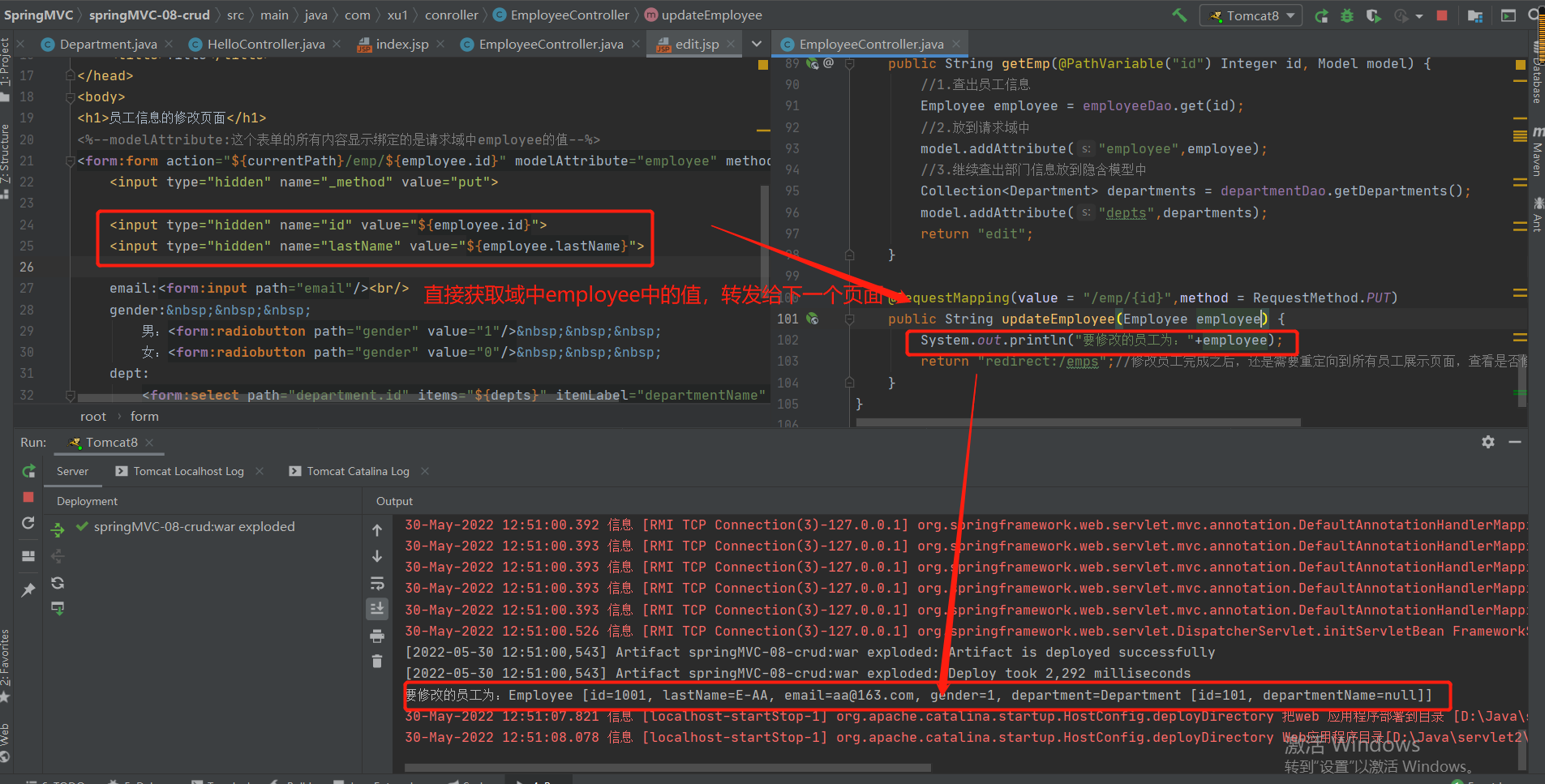Viewport: 1545px width, 784px height.
Task: Click the deployment icon with green down arrow
Action: [58, 607]
